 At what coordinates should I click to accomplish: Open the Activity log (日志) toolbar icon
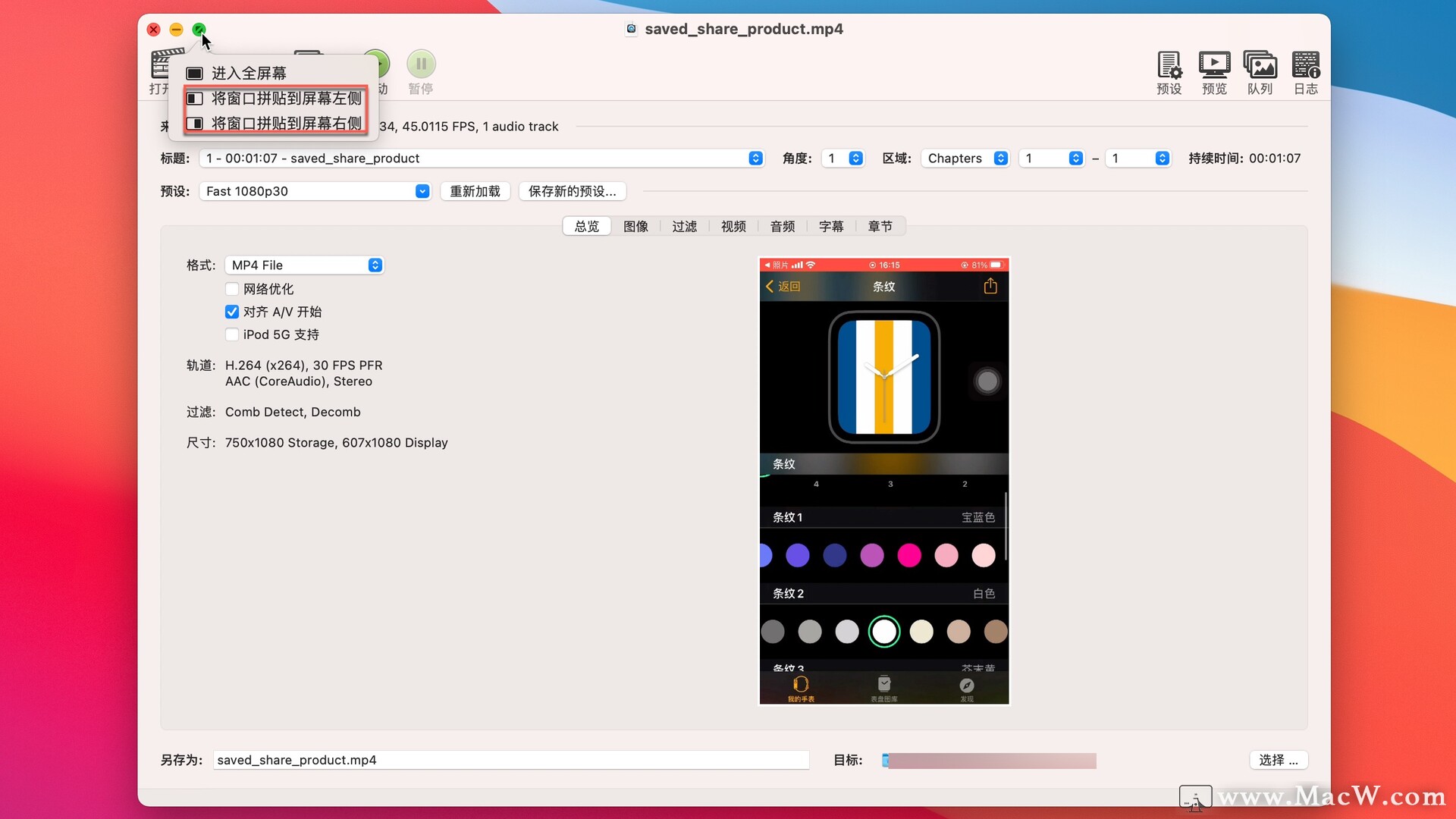[1306, 65]
